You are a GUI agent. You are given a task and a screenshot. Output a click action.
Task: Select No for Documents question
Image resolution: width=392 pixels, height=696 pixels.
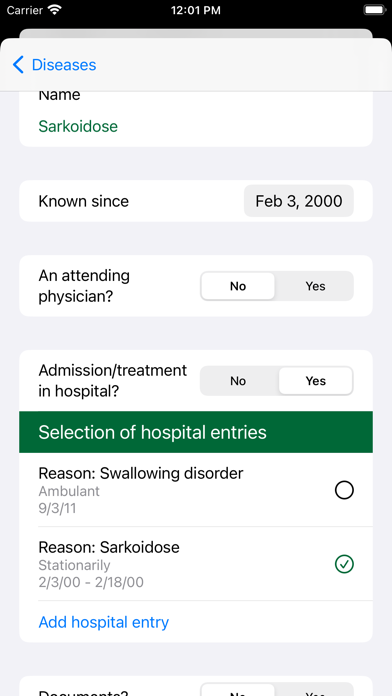pyautogui.click(x=238, y=691)
